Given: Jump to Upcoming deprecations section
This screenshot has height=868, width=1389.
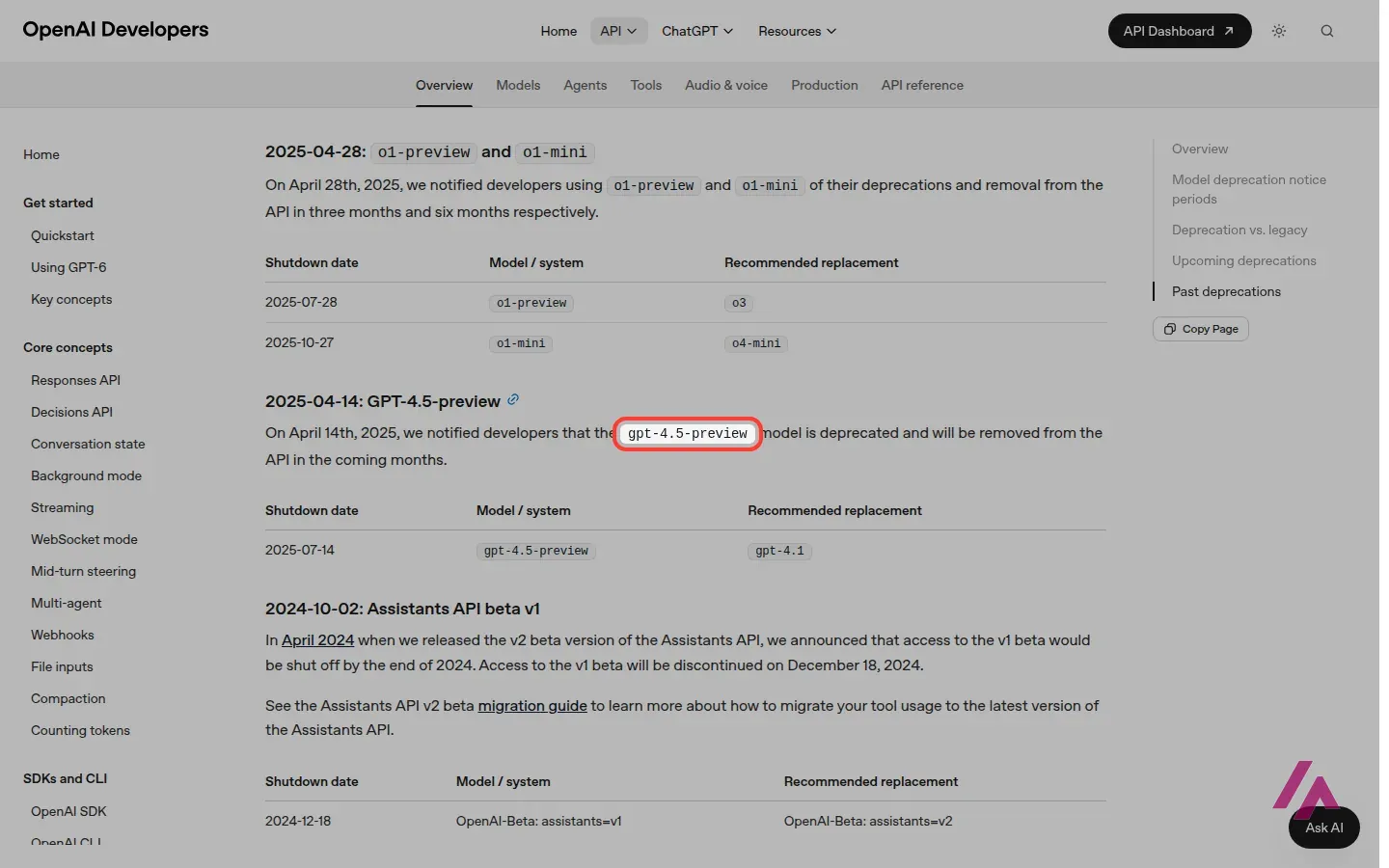Looking at the screenshot, I should tap(1243, 260).
